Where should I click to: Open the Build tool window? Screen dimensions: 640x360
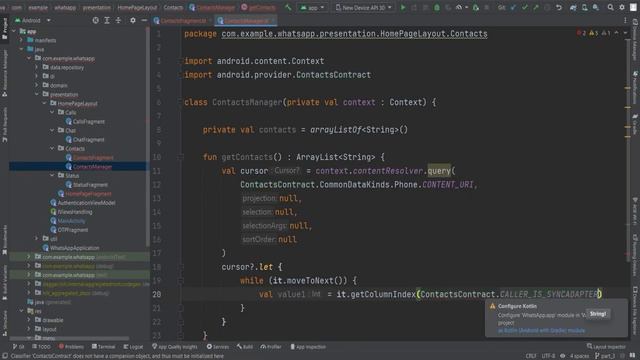click(244, 347)
